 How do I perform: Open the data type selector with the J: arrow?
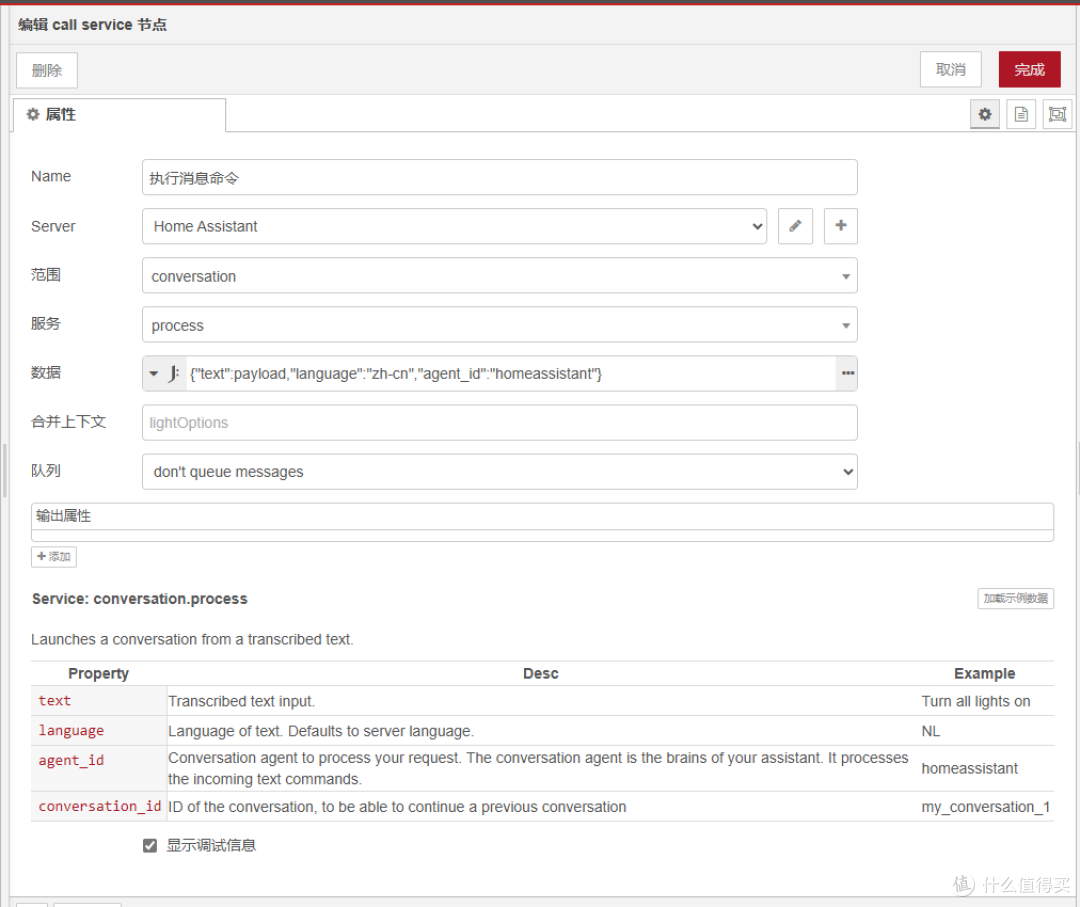click(x=164, y=373)
